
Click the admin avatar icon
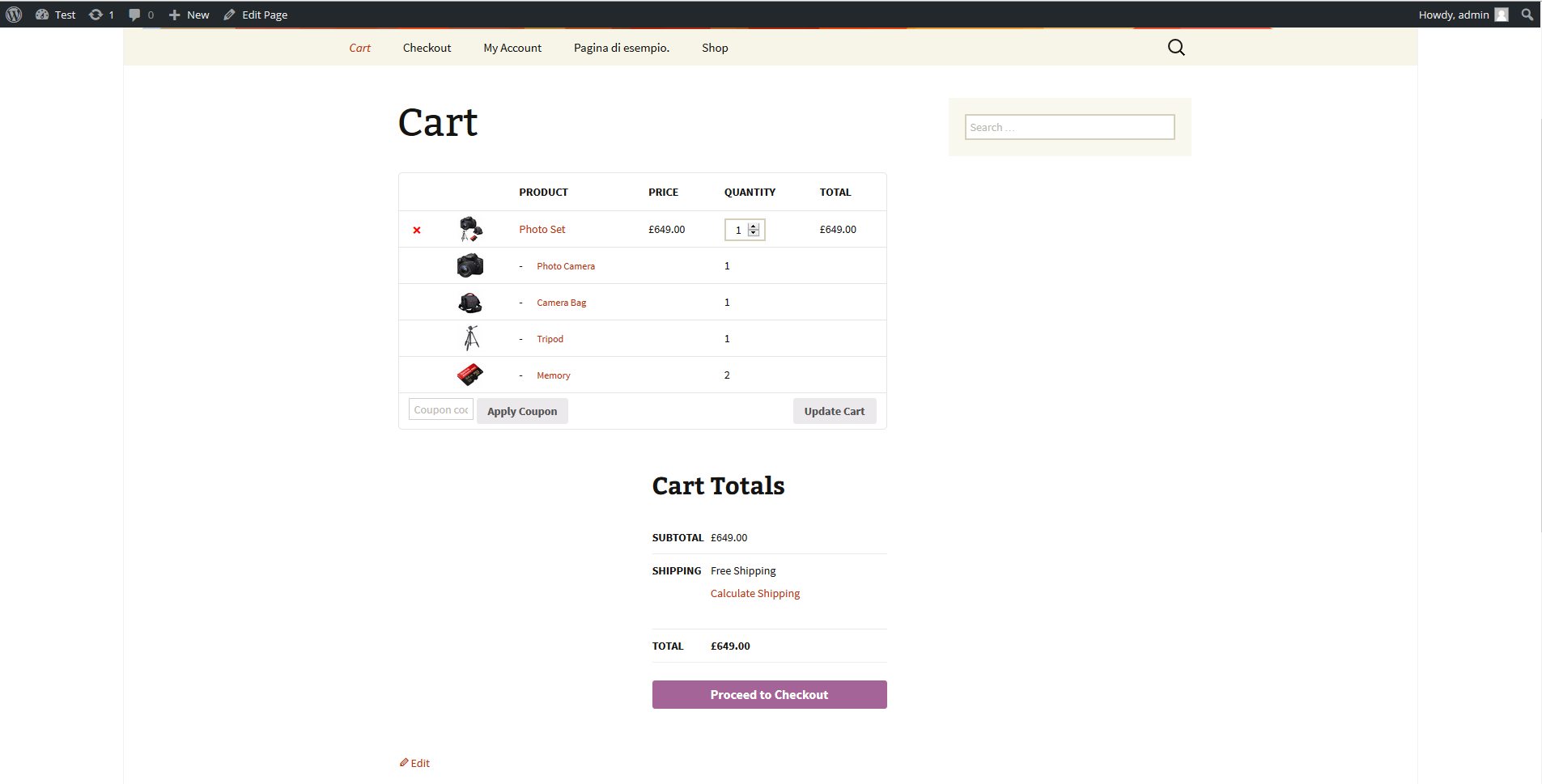pyautogui.click(x=1502, y=15)
